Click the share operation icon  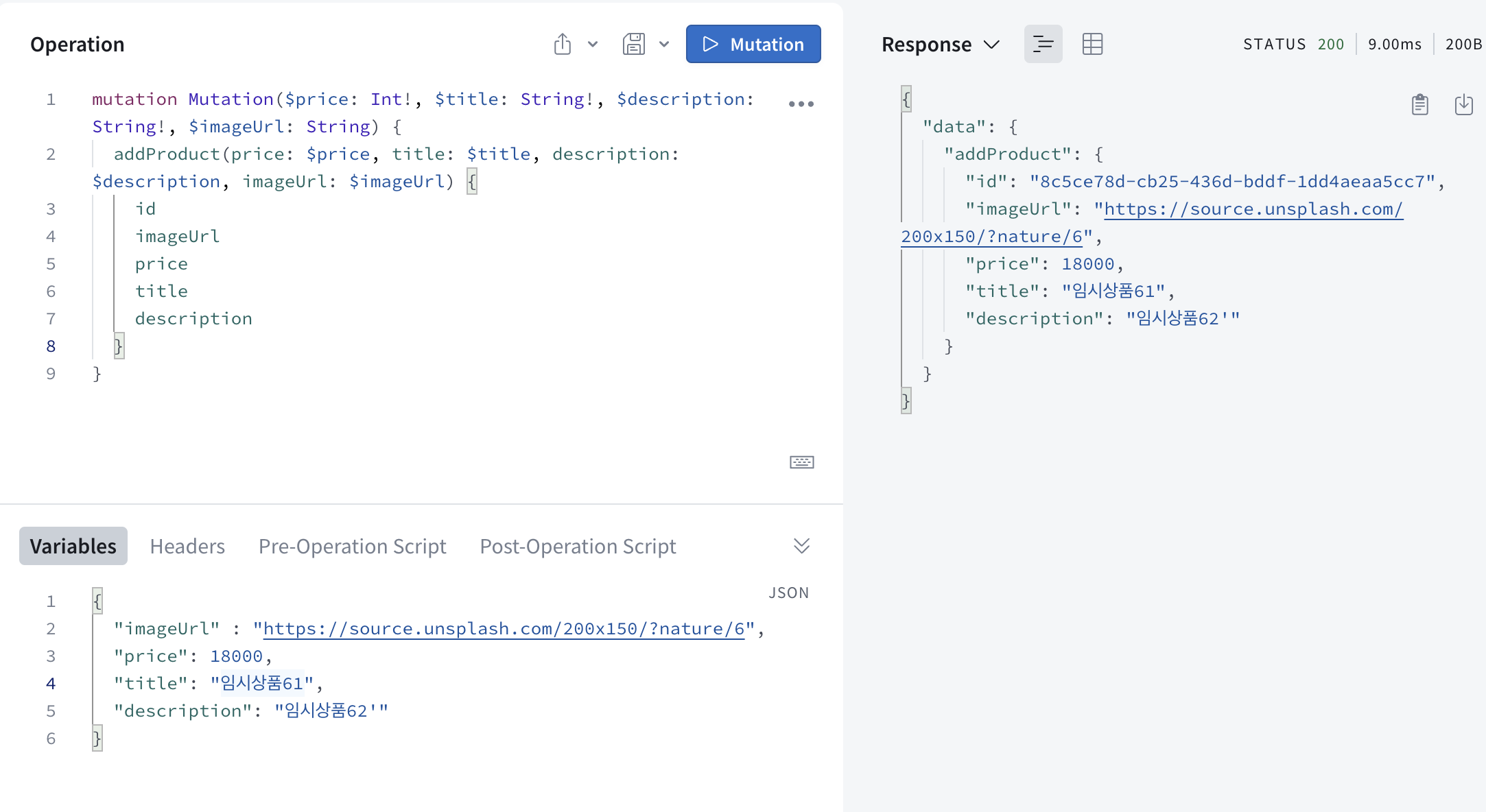[x=562, y=45]
